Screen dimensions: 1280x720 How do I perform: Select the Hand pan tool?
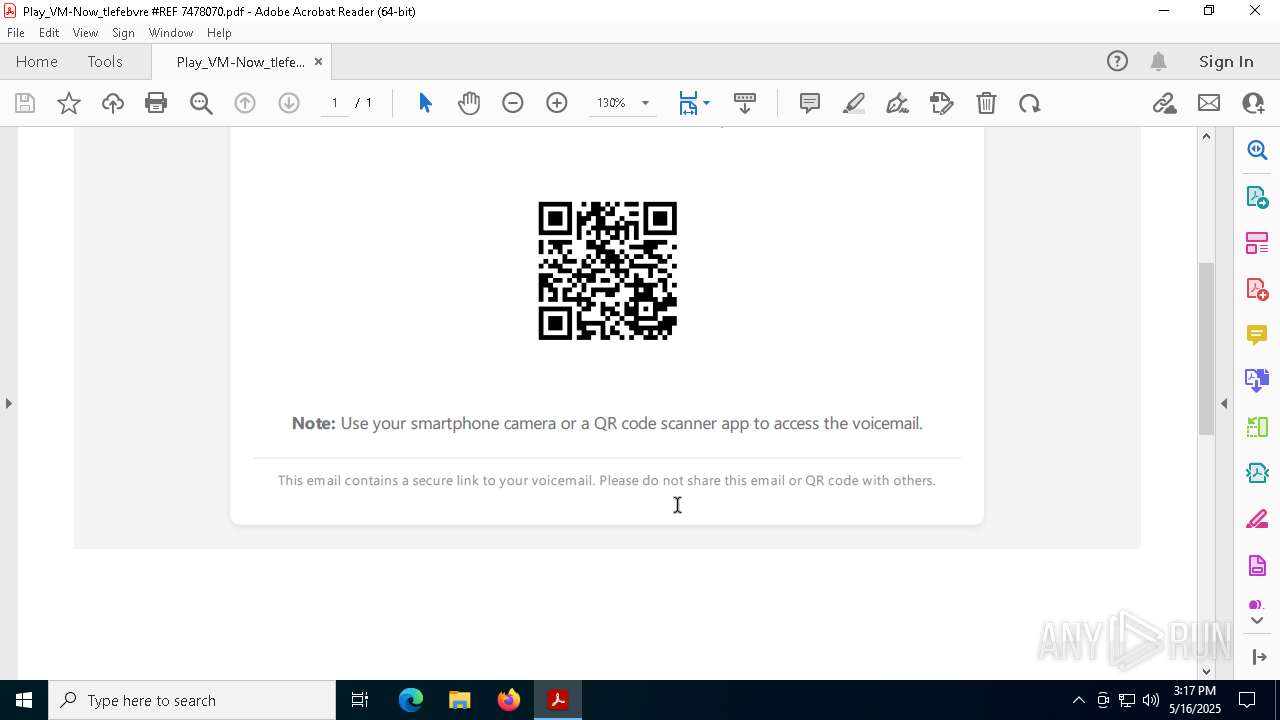(x=469, y=103)
